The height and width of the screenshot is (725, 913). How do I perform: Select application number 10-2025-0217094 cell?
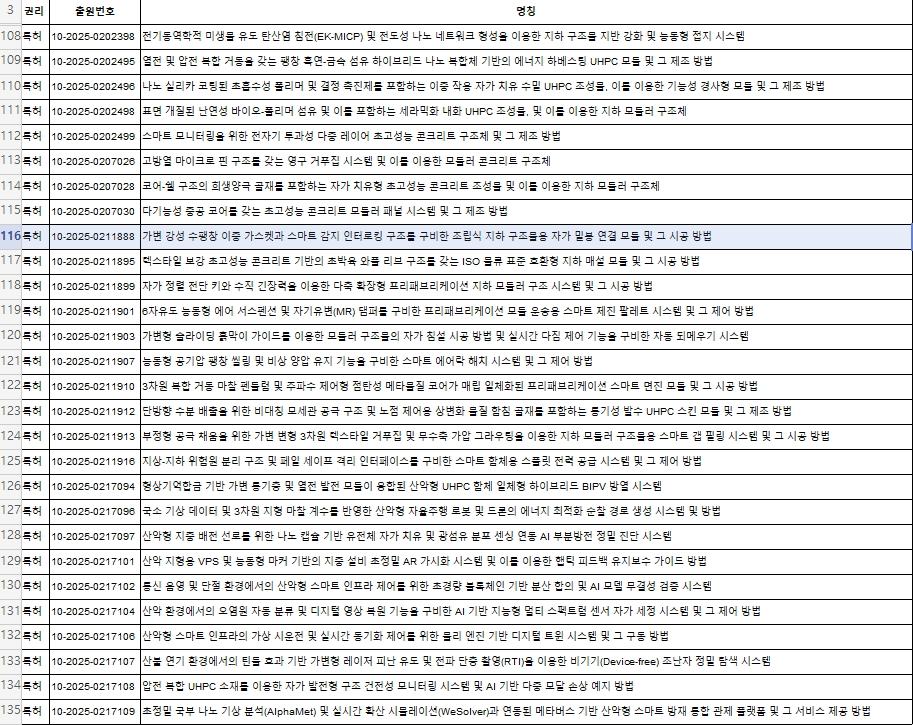[x=93, y=486]
